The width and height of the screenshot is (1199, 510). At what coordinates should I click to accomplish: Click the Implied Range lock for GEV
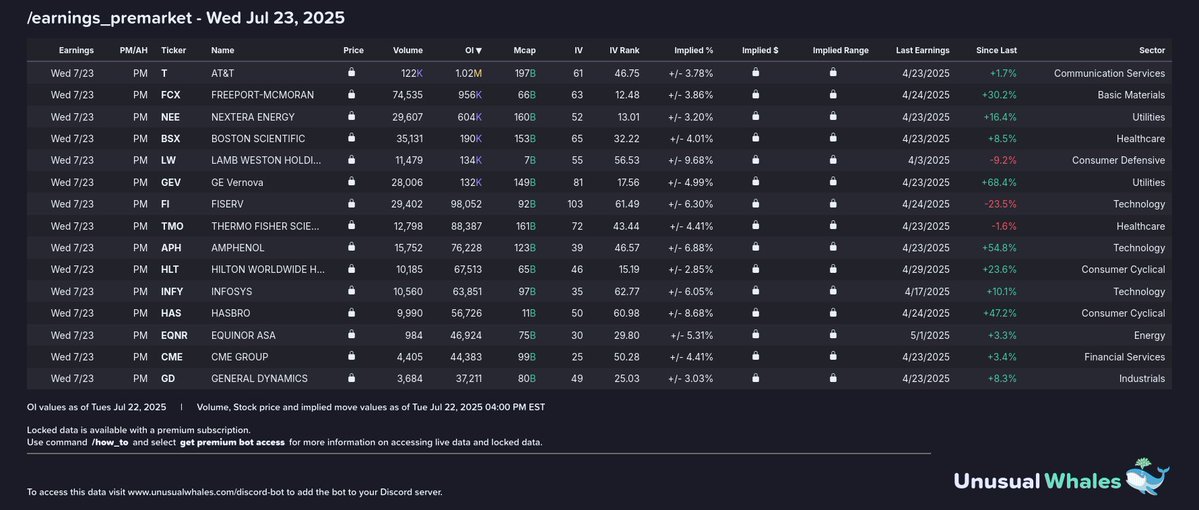[833, 182]
